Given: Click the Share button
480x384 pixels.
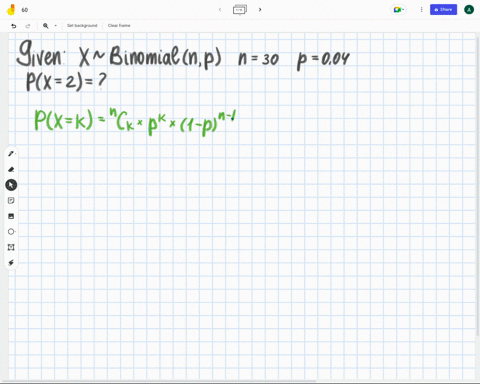Looking at the screenshot, I should [x=443, y=10].
